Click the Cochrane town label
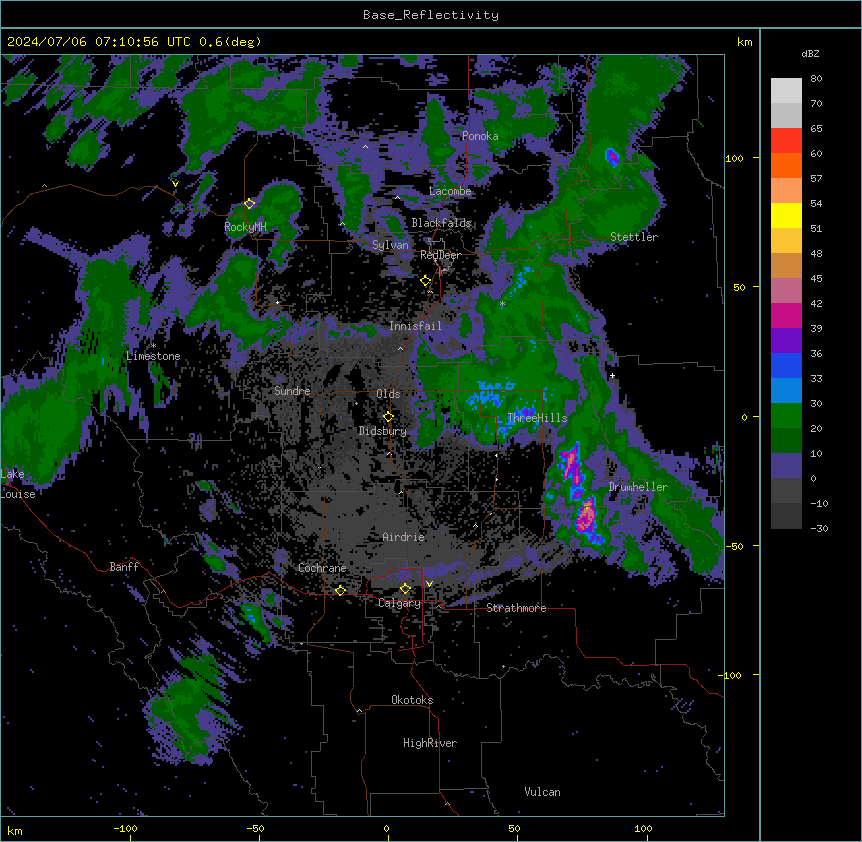The image size is (862, 842). 322,568
